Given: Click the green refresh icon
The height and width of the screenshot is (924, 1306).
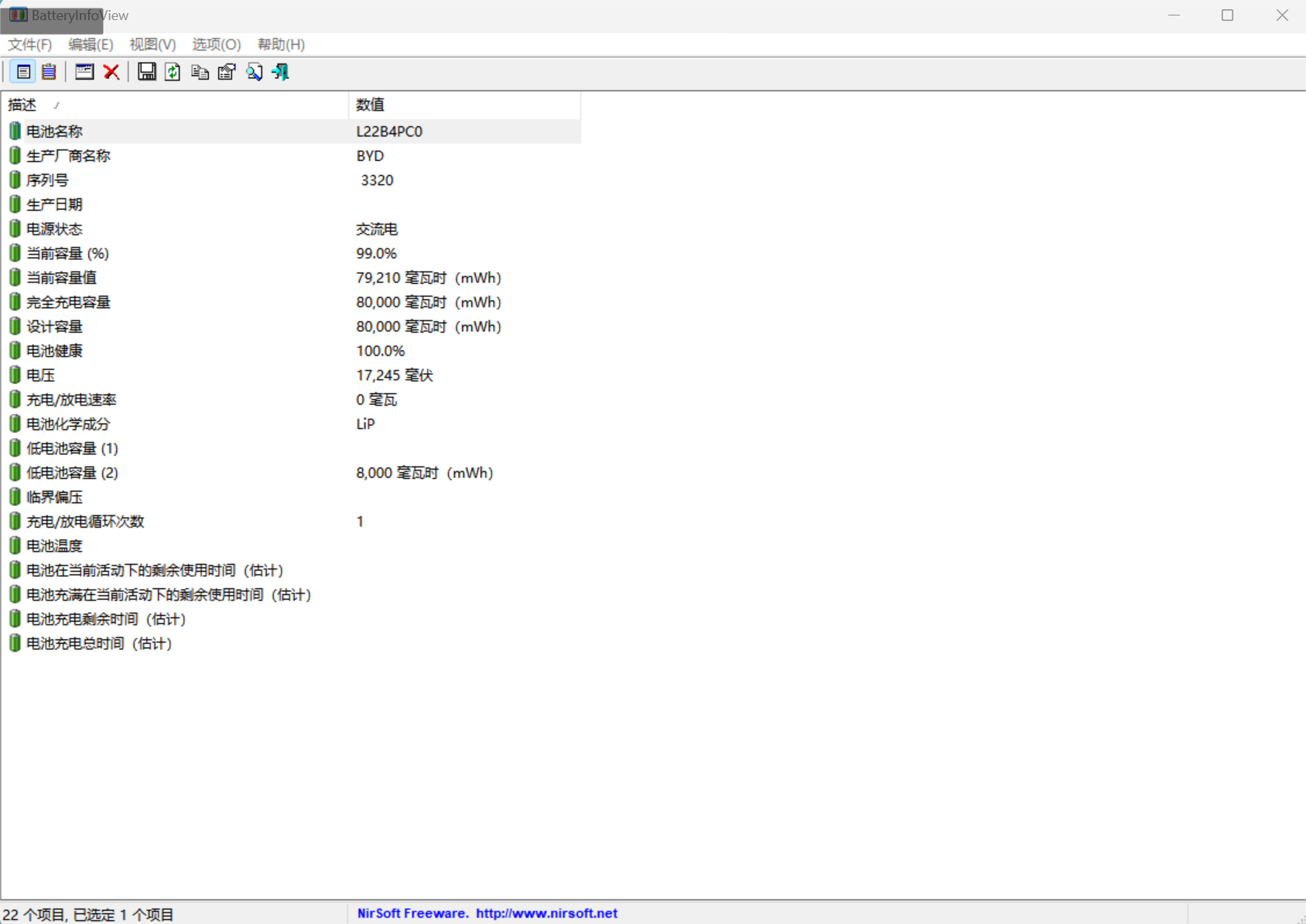Looking at the screenshot, I should coord(173,72).
